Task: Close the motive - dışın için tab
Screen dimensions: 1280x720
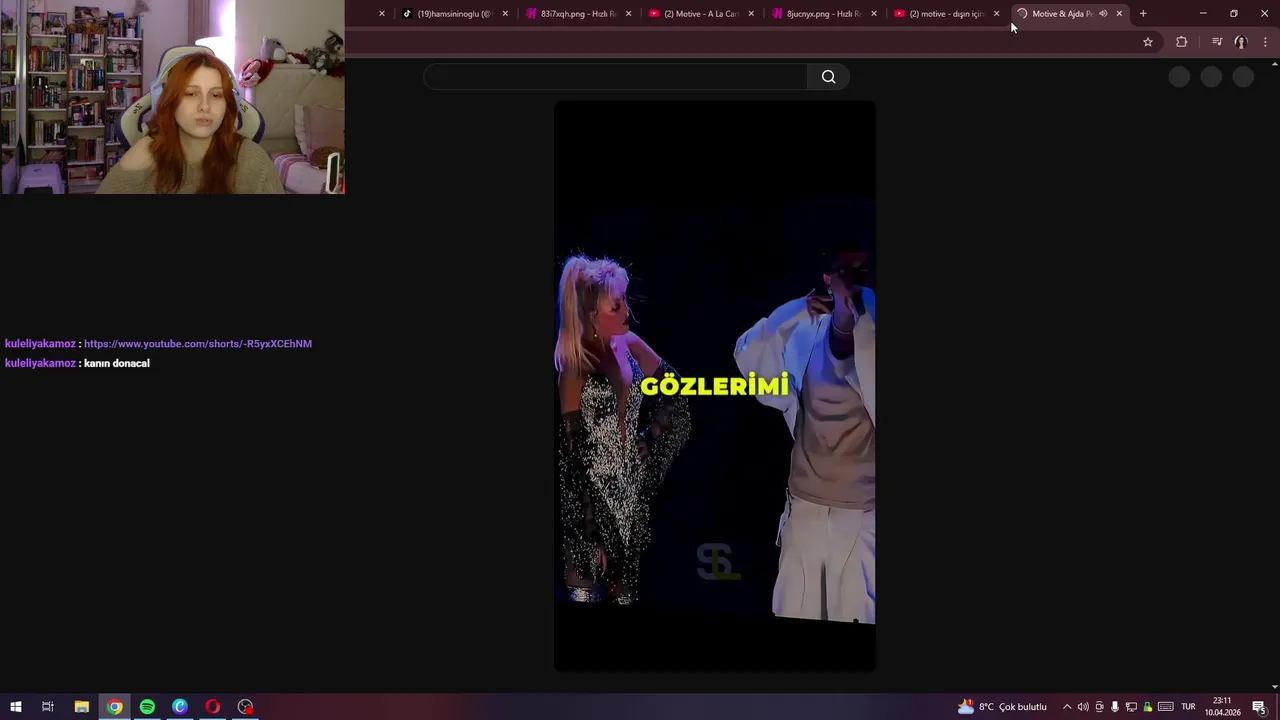Action: point(996,14)
